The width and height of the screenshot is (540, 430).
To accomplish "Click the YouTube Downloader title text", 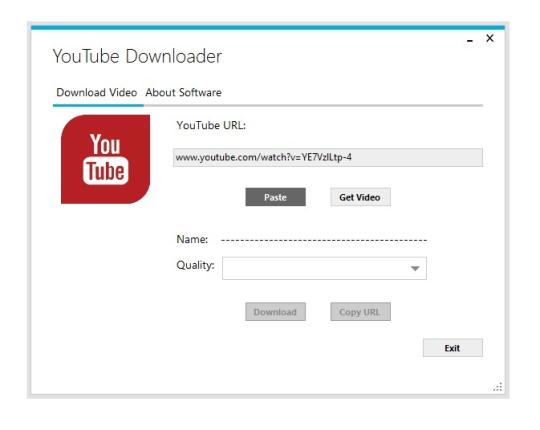I will 137,56.
